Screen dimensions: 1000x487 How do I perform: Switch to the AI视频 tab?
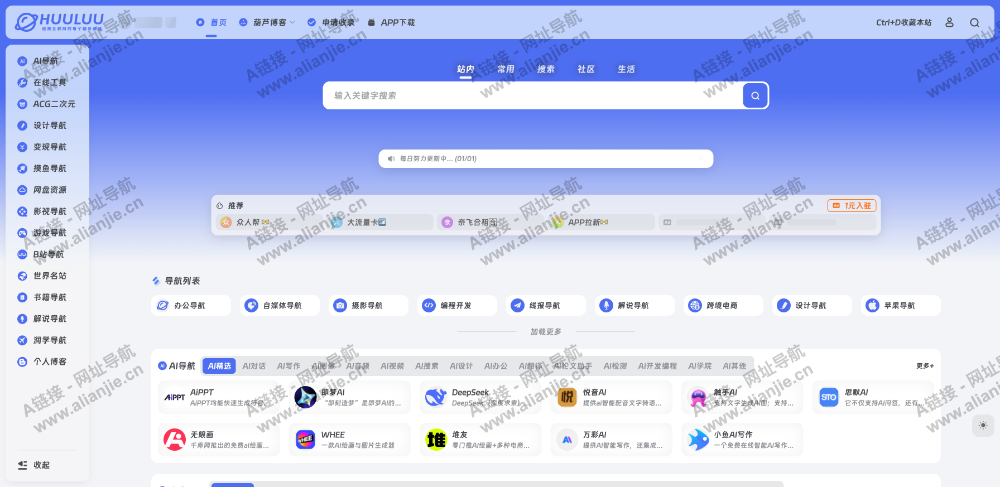pyautogui.click(x=392, y=366)
